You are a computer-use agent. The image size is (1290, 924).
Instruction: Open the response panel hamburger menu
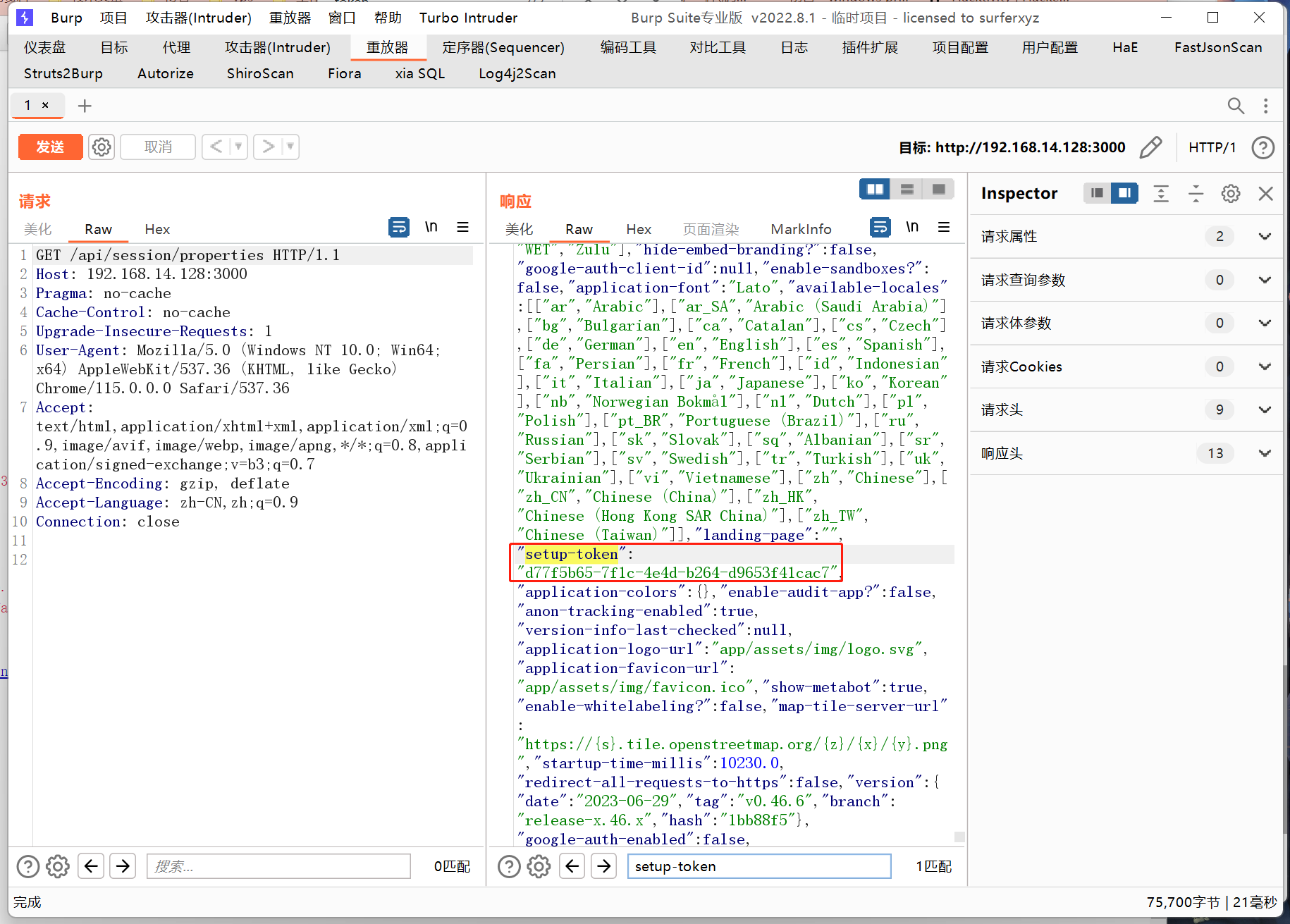(x=944, y=227)
